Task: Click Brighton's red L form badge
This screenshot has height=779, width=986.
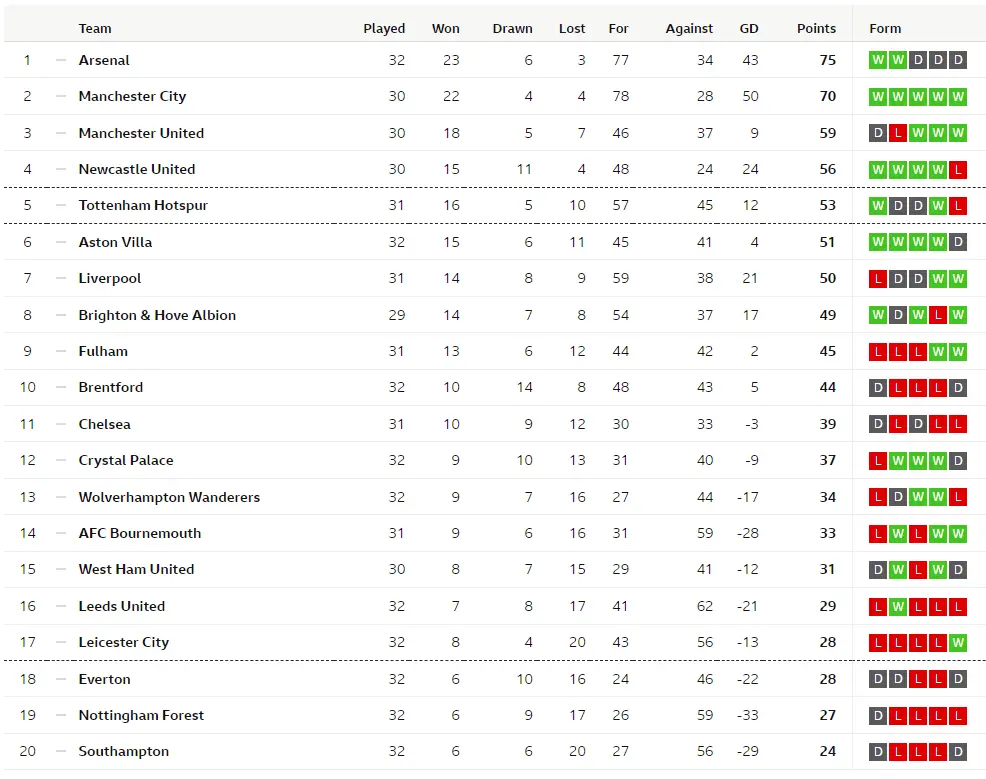Action: [938, 315]
